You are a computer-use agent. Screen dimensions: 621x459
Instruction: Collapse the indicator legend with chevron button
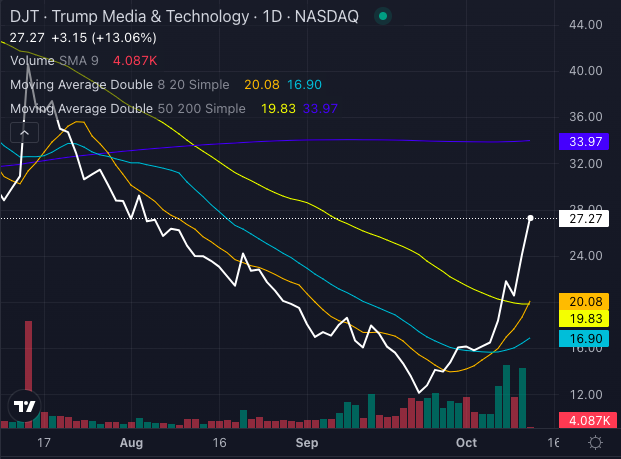24,131
